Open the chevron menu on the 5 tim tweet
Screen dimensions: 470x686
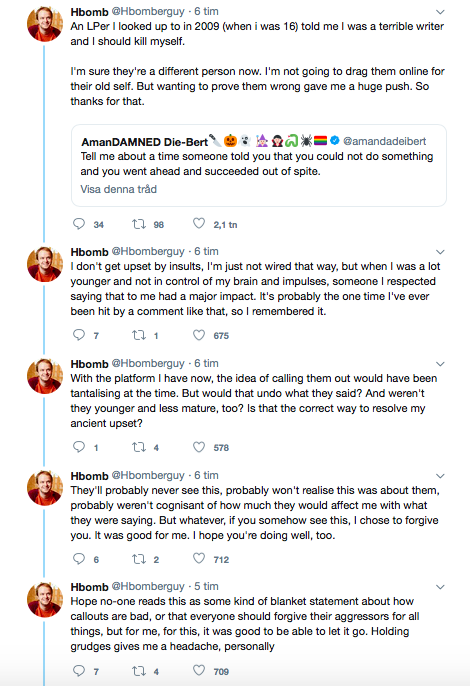tap(440, 587)
